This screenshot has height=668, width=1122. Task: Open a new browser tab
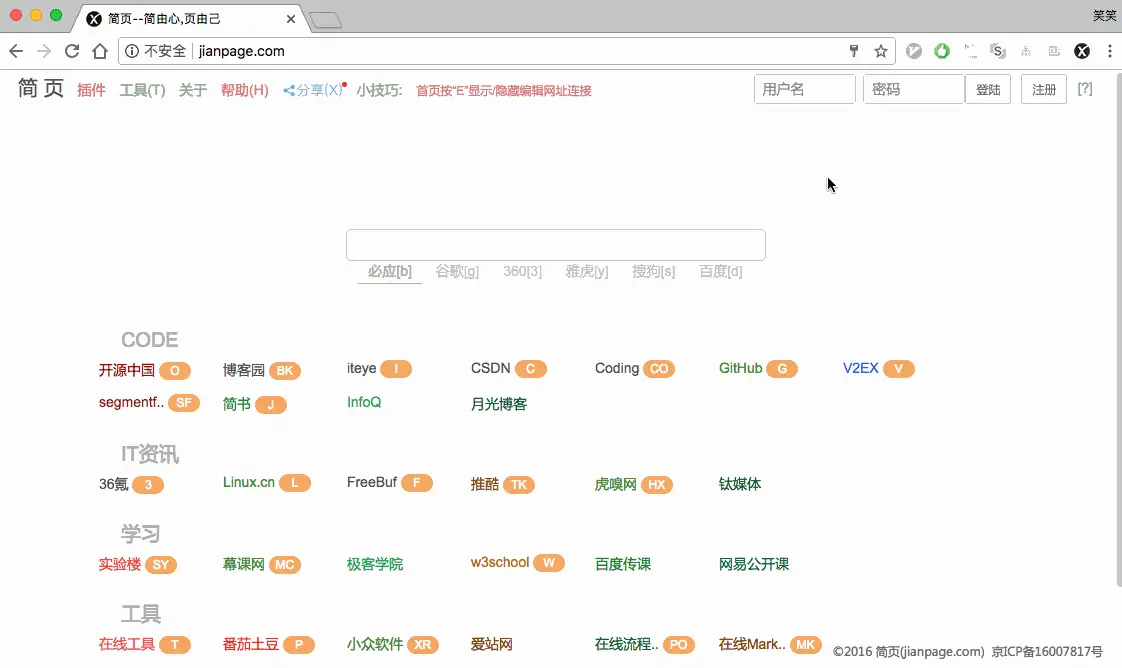[326, 20]
